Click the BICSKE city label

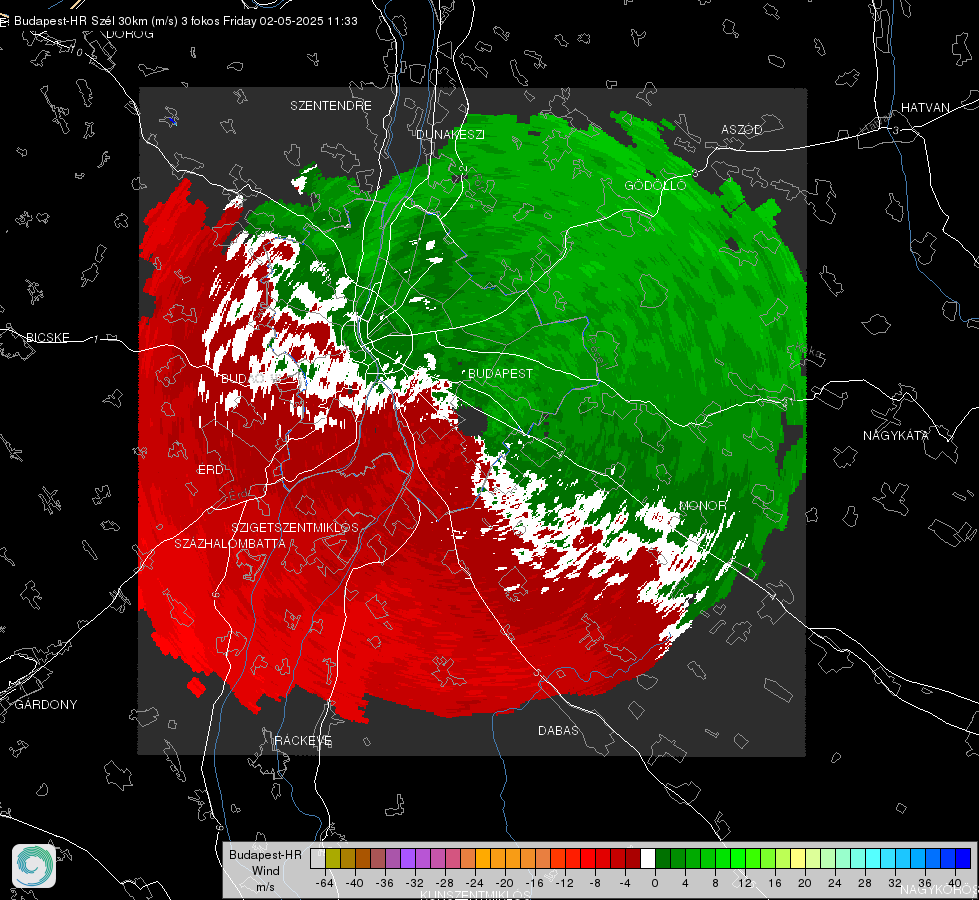click(x=47, y=337)
